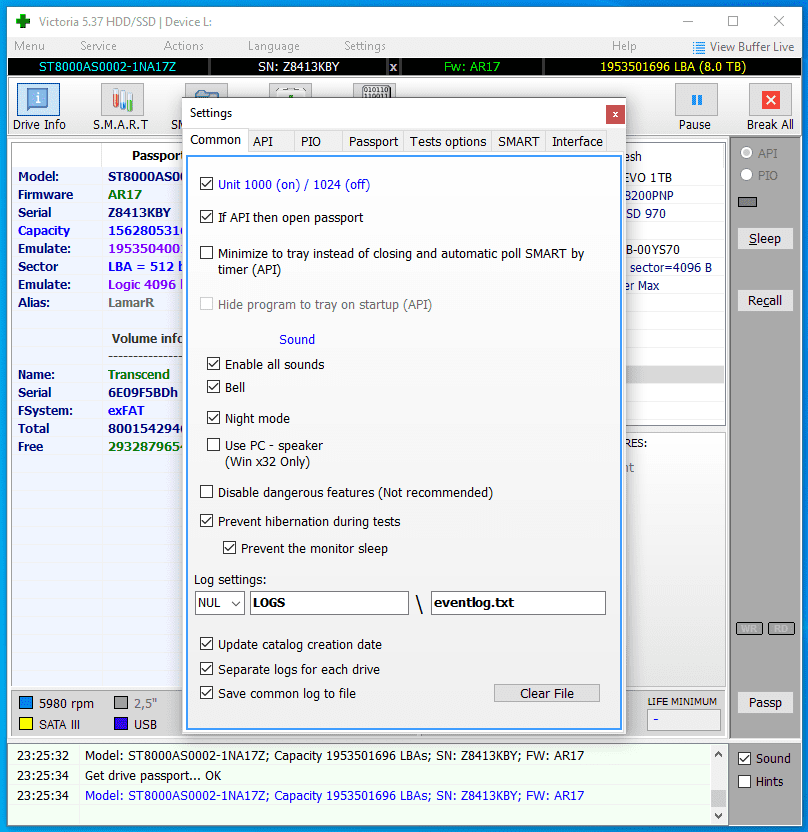Toggle Separate logs for each drive
Viewport: 808px width, 832px height.
pos(206,669)
